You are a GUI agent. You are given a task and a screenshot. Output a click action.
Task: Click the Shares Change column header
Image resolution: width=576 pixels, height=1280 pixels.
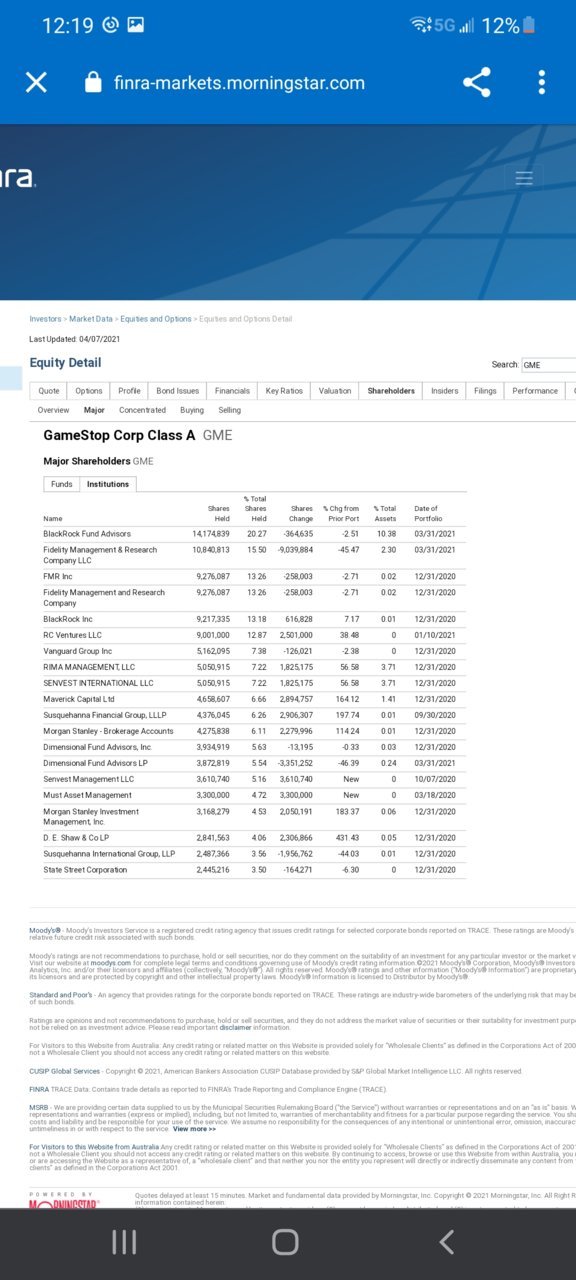coord(301,513)
